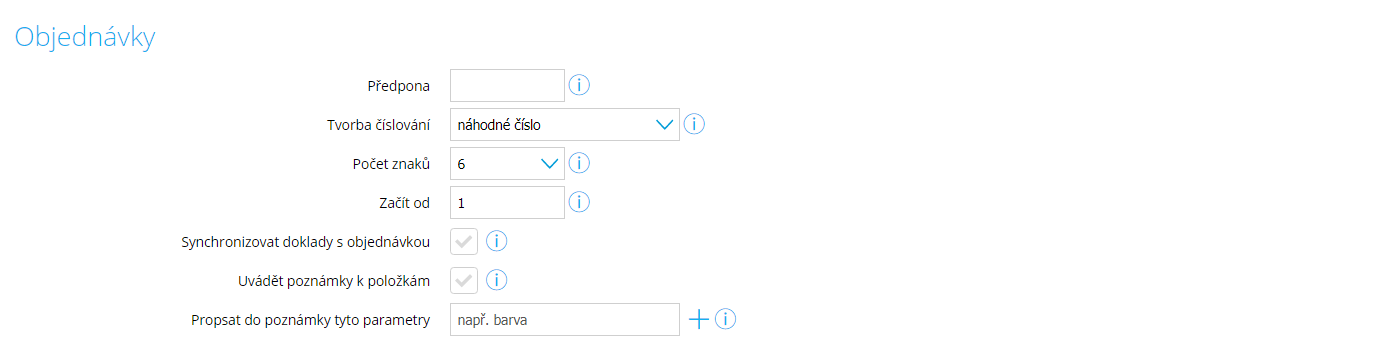
Task: Show info for Tvorba číslování dropdown
Action: coord(694,124)
